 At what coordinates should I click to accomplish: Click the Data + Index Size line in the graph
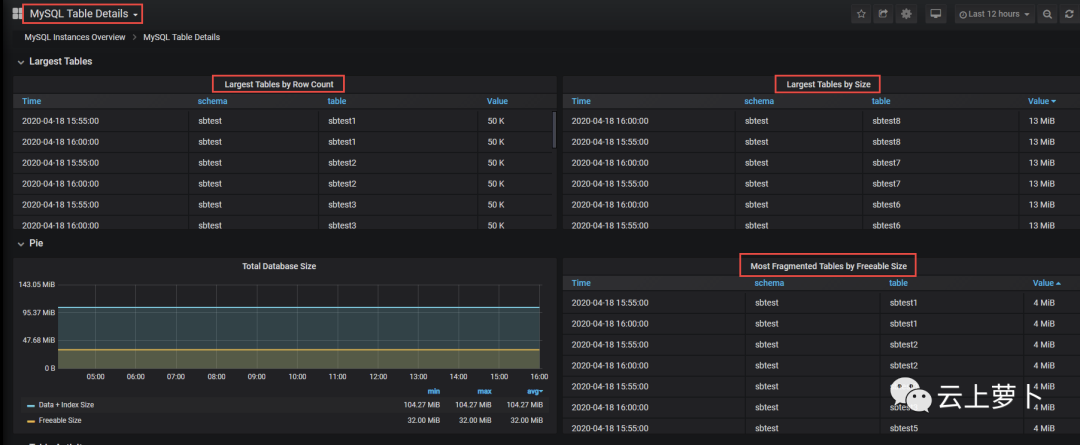click(x=299, y=307)
